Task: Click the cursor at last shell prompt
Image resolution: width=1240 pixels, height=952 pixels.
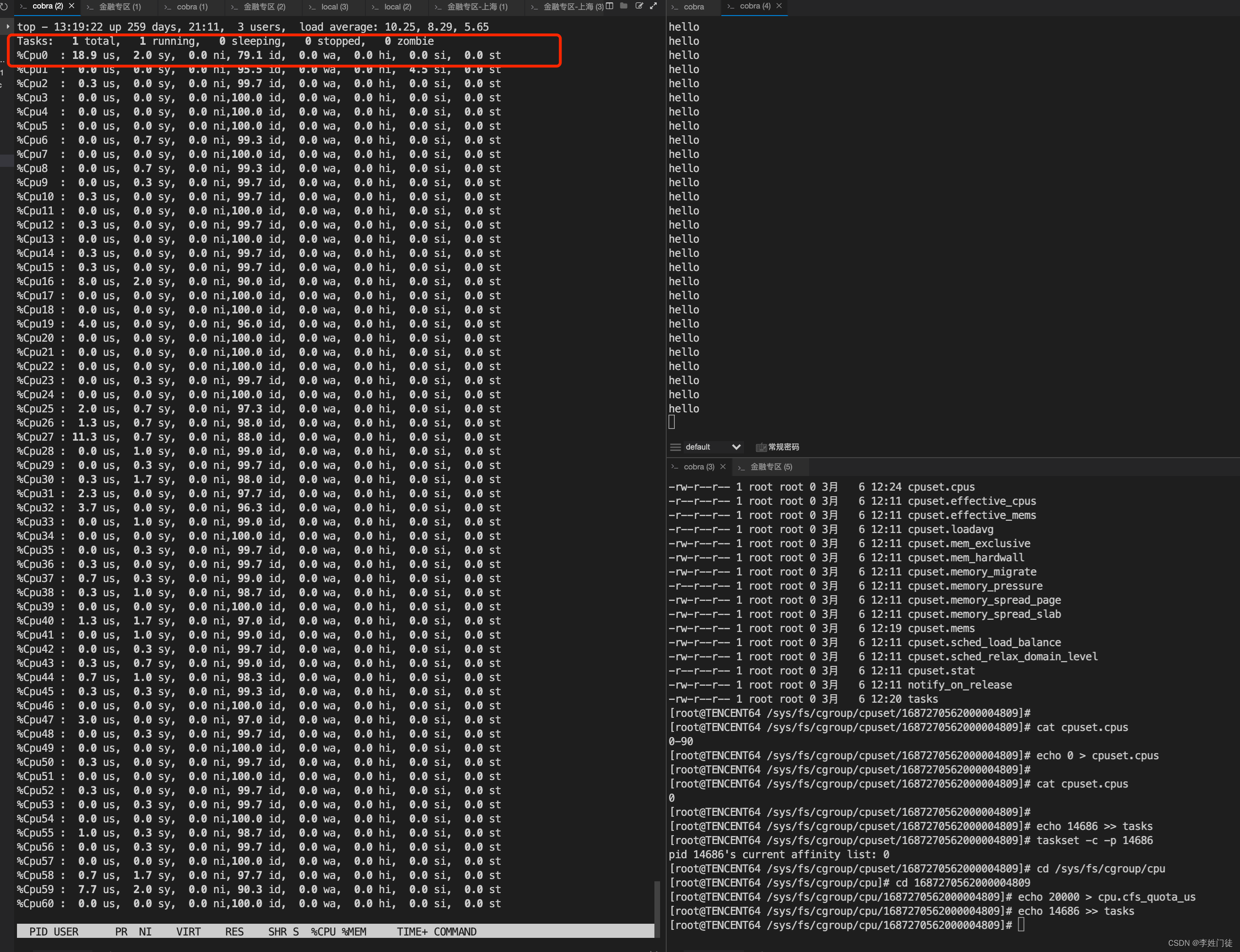Action: [1021, 925]
